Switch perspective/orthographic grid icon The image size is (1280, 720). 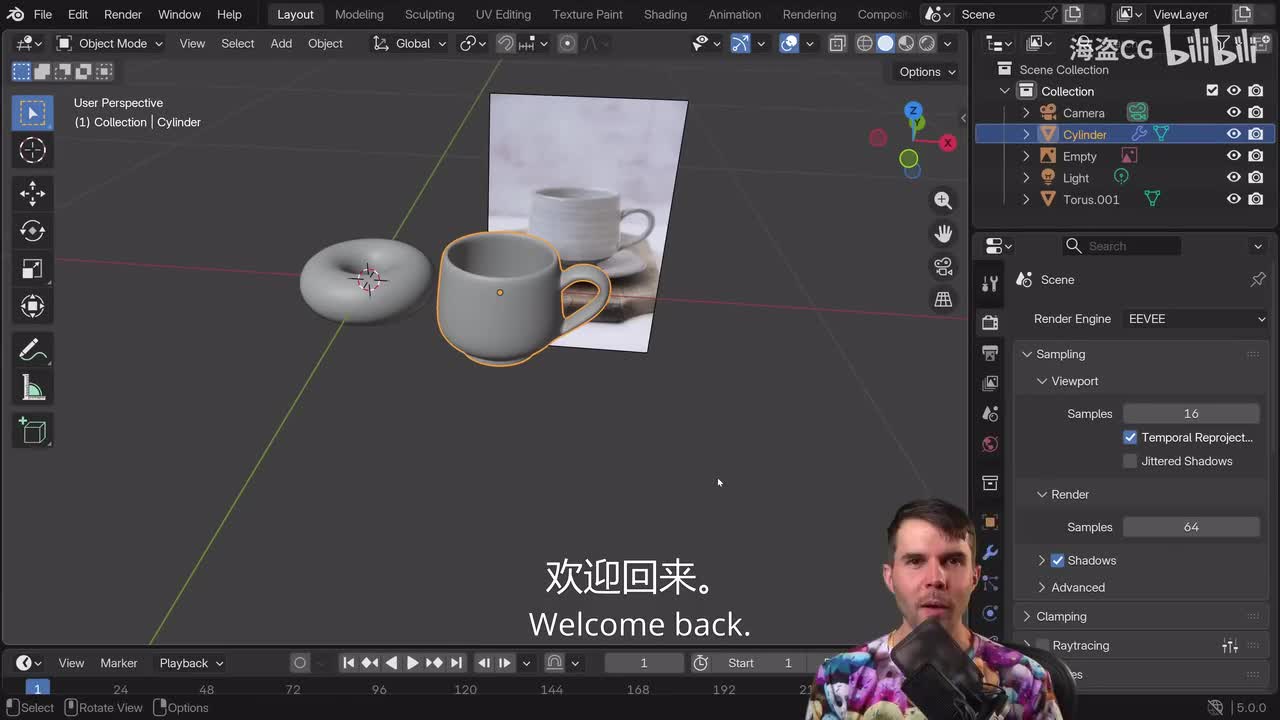[x=943, y=299]
